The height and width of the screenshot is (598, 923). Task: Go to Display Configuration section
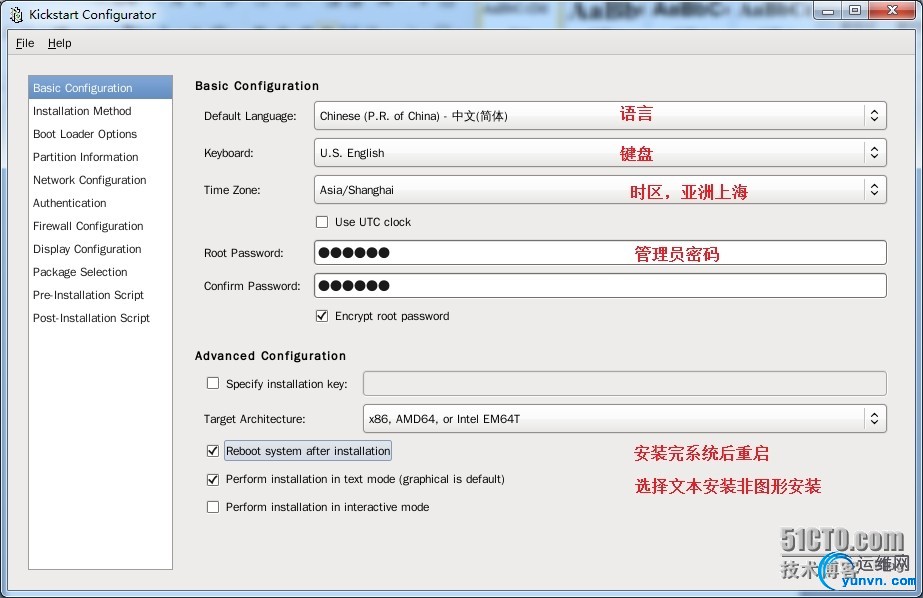[101, 248]
